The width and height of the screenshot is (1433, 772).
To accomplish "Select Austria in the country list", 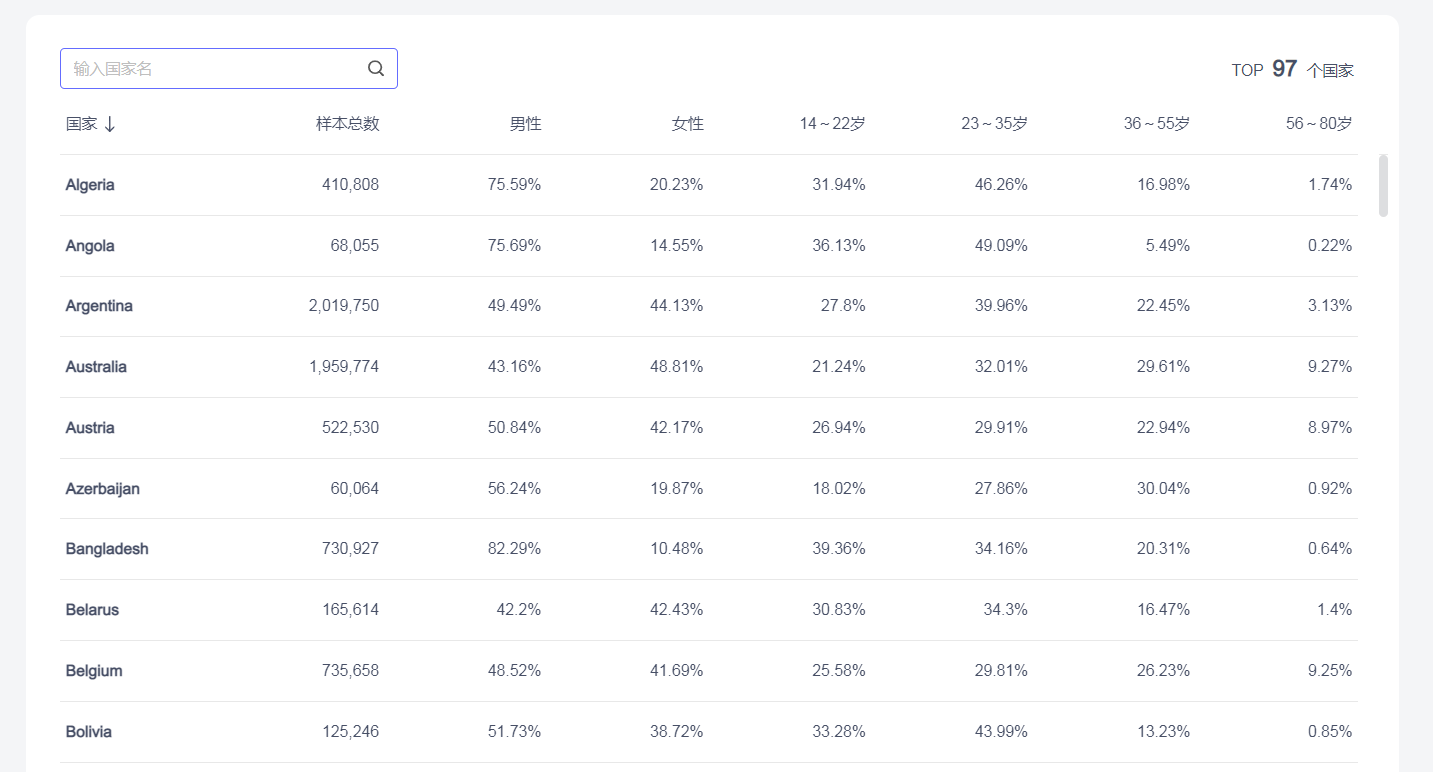I will [x=90, y=428].
